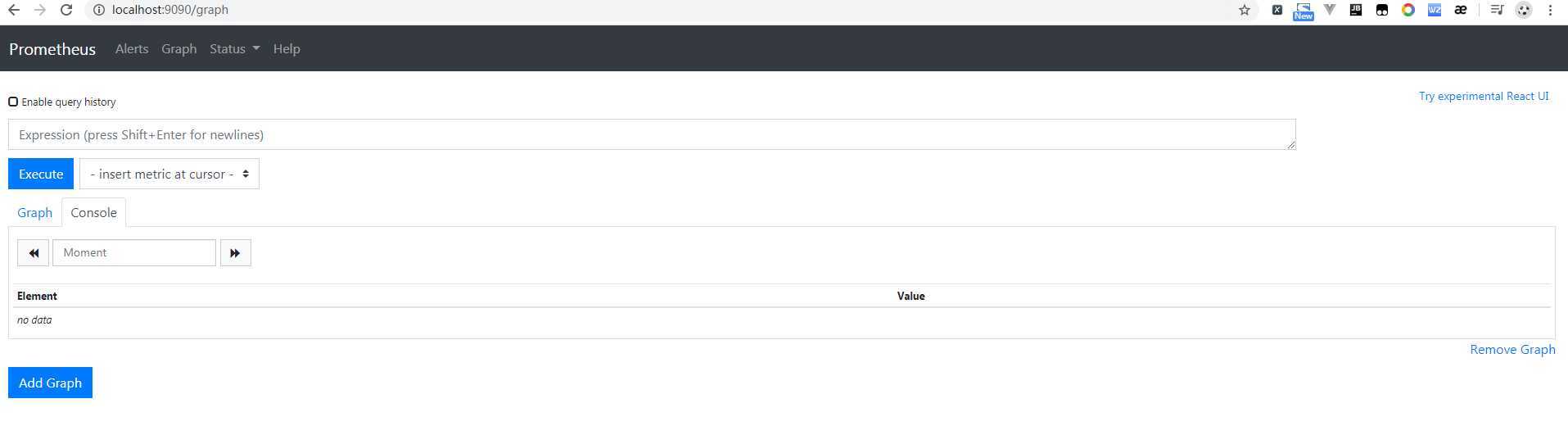Bookmark this page with star icon

1245,10
